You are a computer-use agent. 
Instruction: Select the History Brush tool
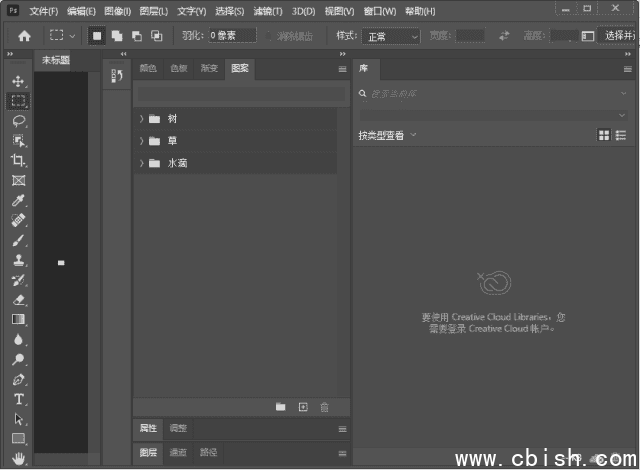pyautogui.click(x=18, y=280)
